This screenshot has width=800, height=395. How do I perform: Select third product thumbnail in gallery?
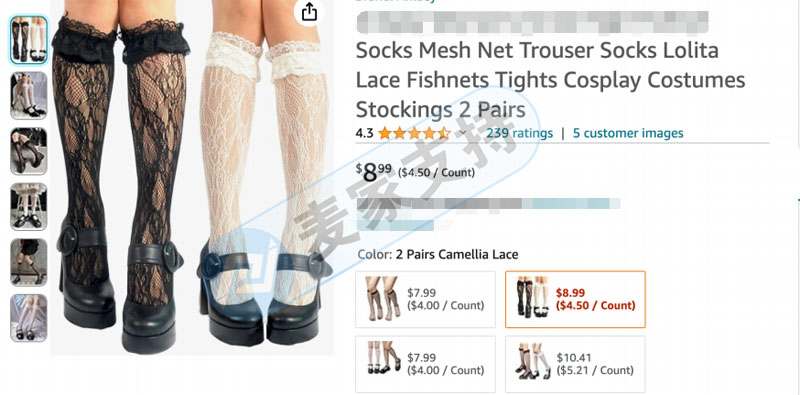coord(29,151)
